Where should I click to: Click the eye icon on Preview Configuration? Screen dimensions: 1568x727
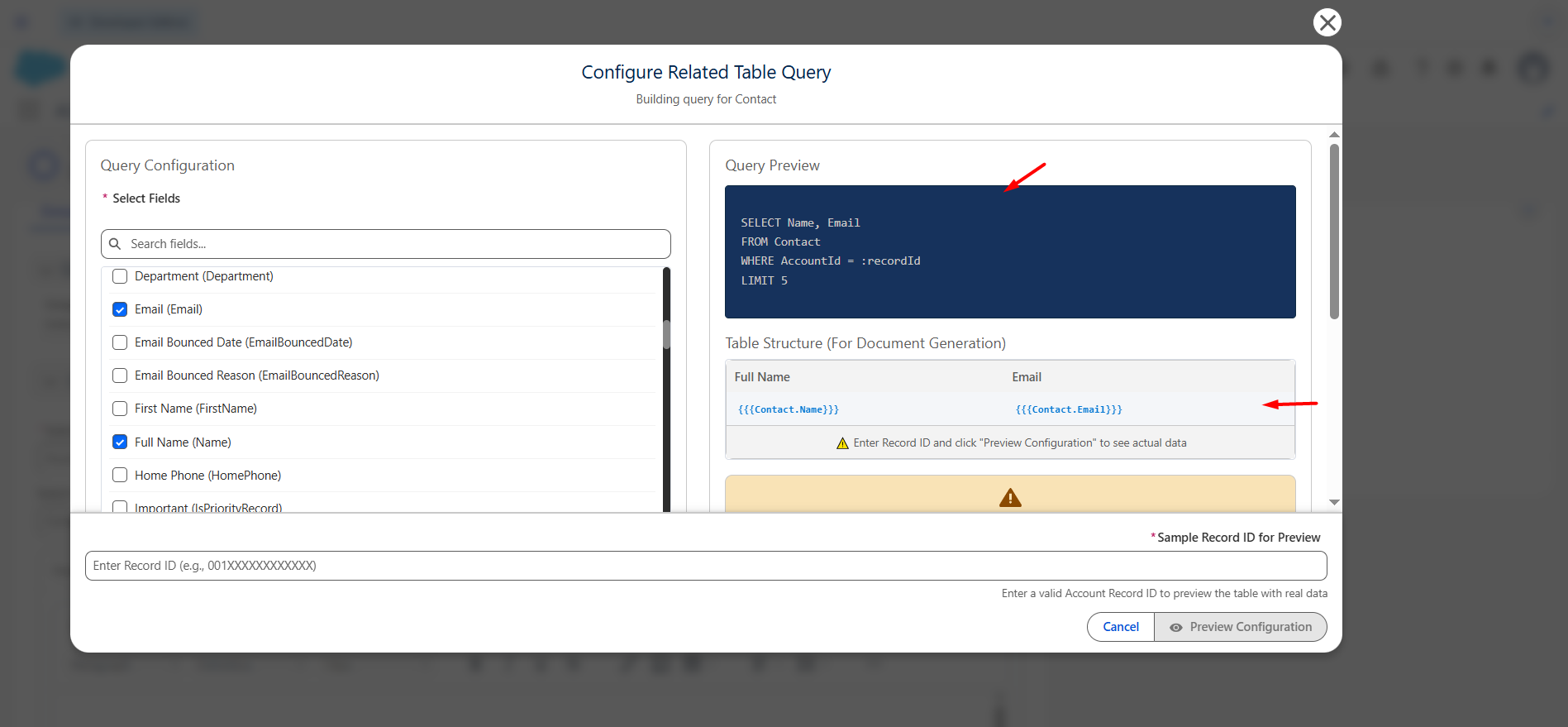[1175, 628]
